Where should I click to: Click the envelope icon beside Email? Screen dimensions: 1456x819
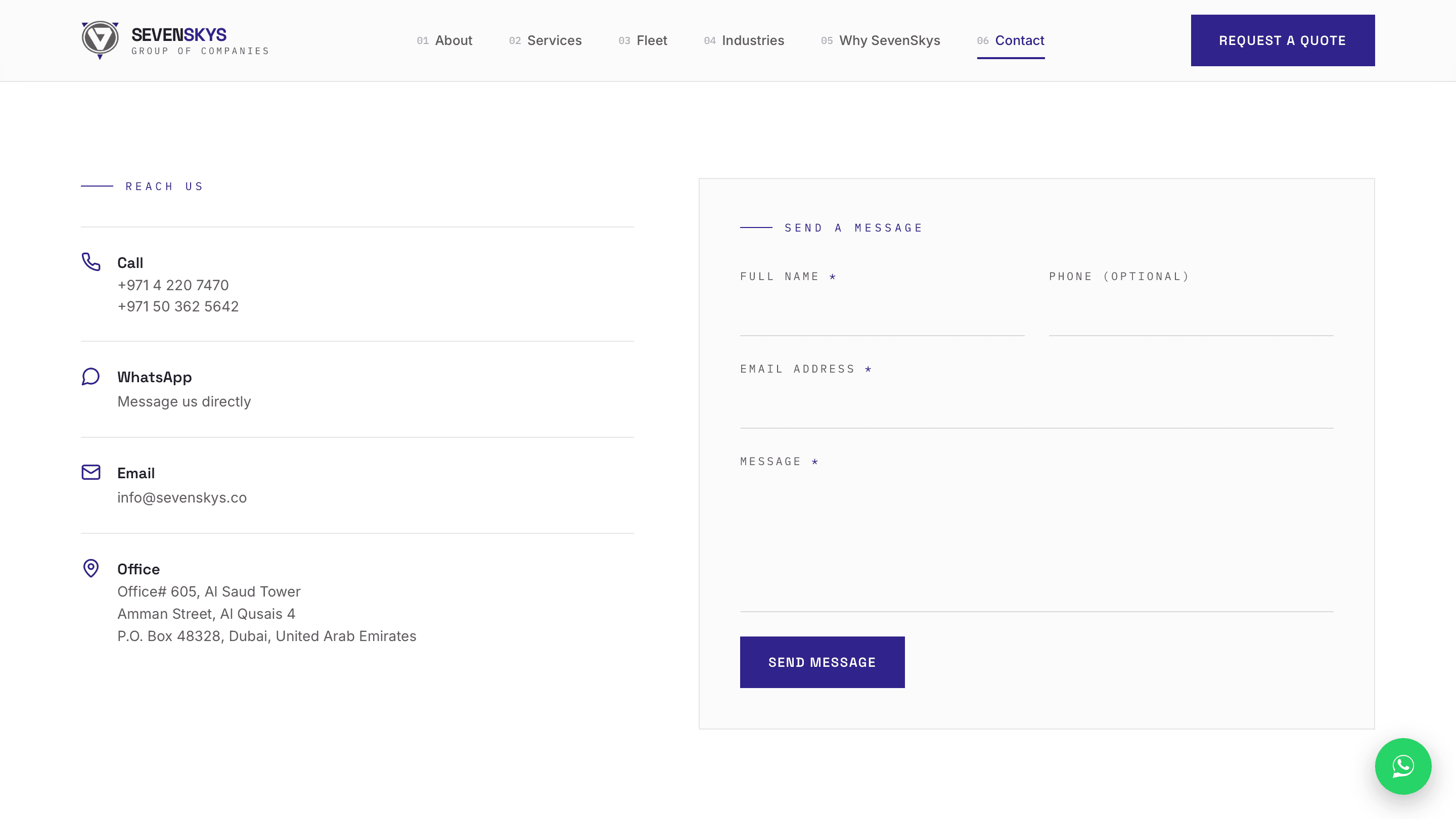91,472
